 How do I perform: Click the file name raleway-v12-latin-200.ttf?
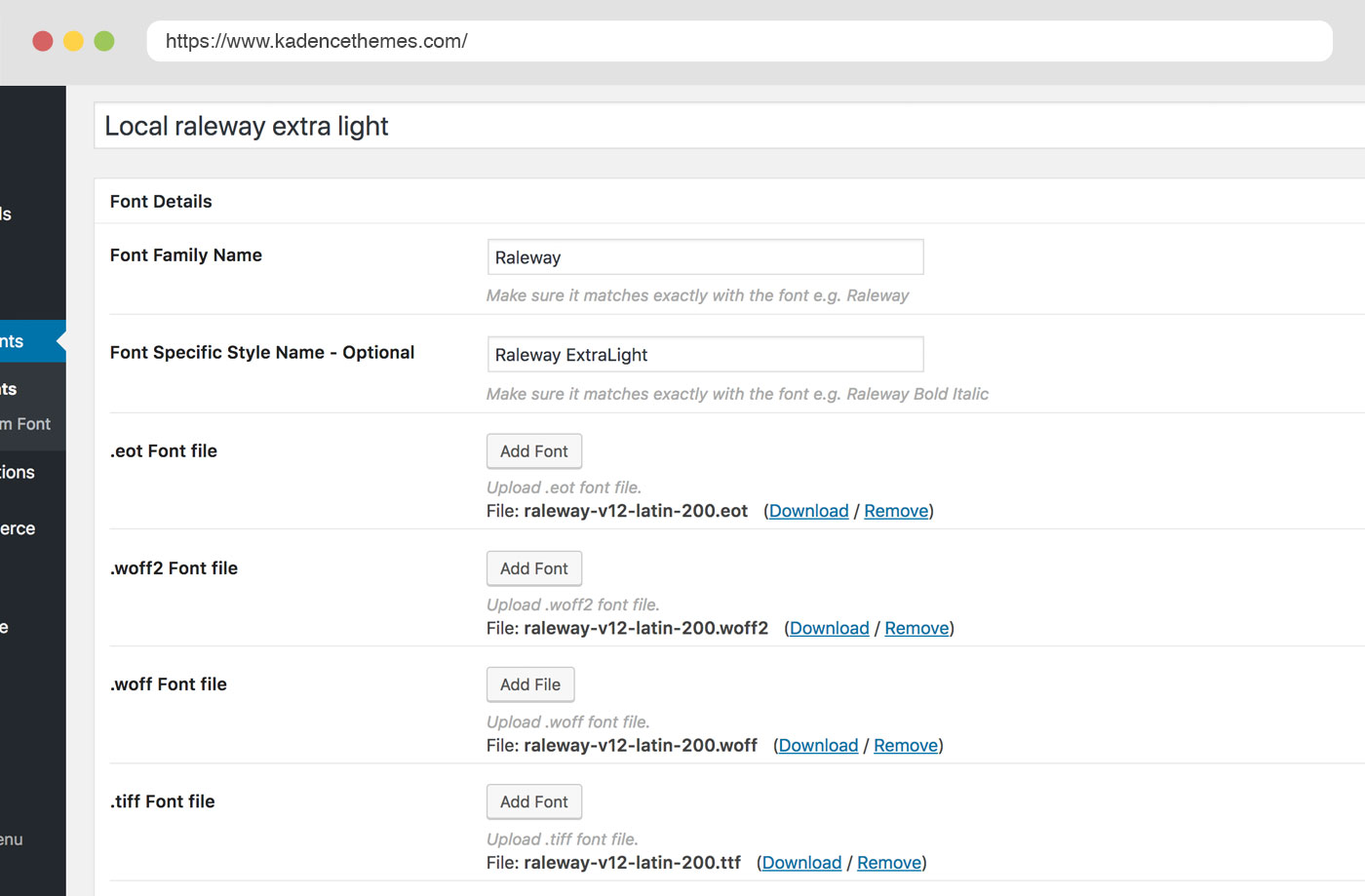coord(633,863)
